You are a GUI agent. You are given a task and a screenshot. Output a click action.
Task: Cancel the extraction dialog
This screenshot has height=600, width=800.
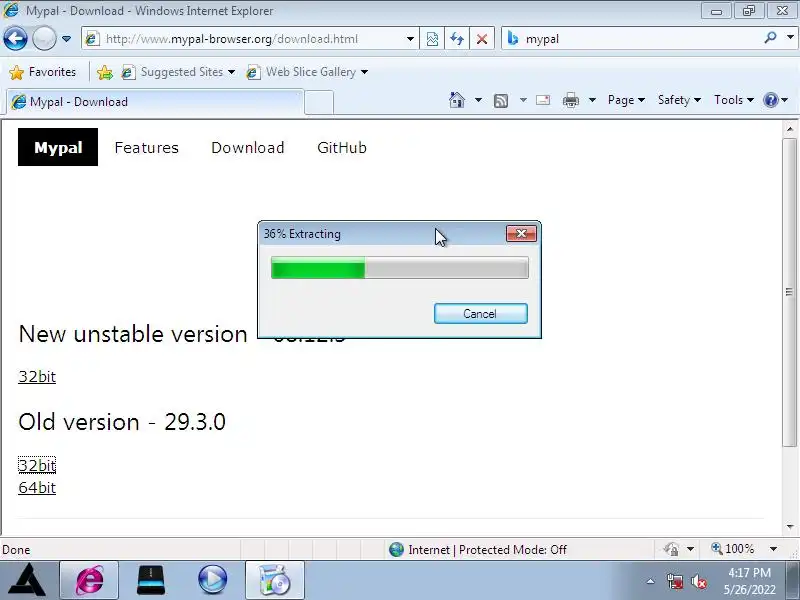481,313
